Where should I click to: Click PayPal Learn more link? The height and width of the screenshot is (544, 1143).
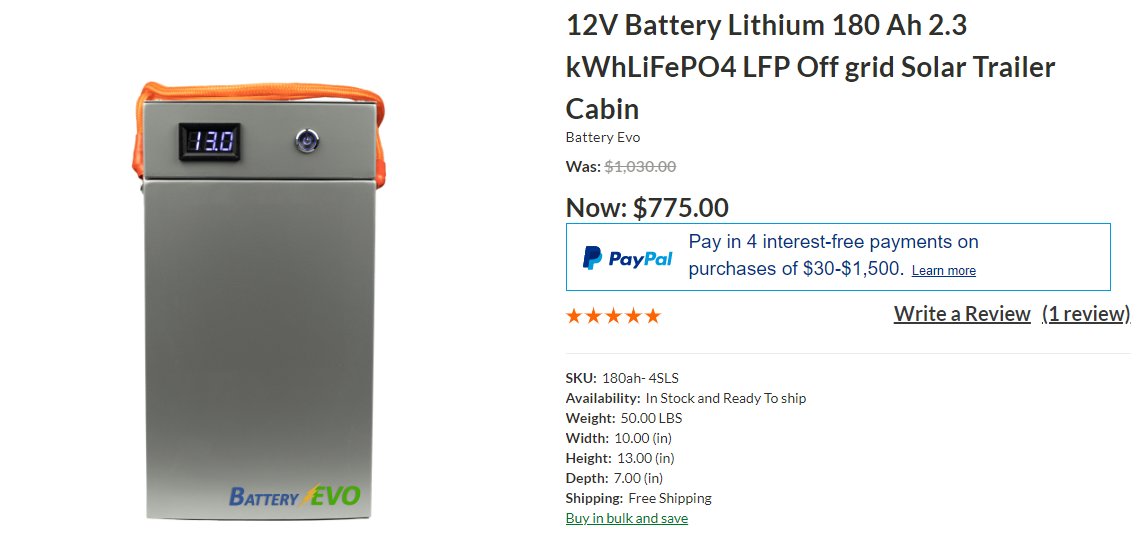click(943, 271)
